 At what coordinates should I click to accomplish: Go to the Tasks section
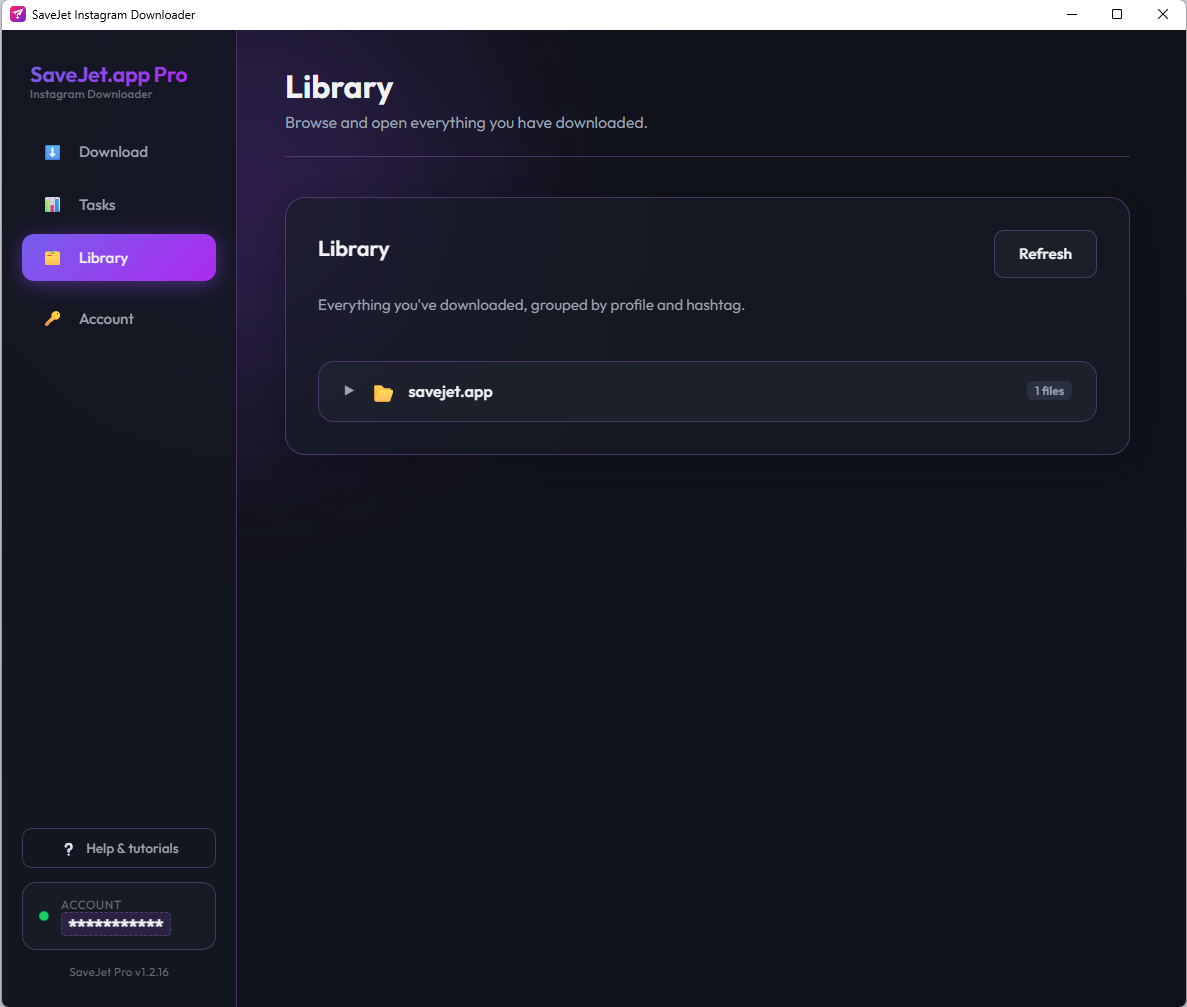119,205
